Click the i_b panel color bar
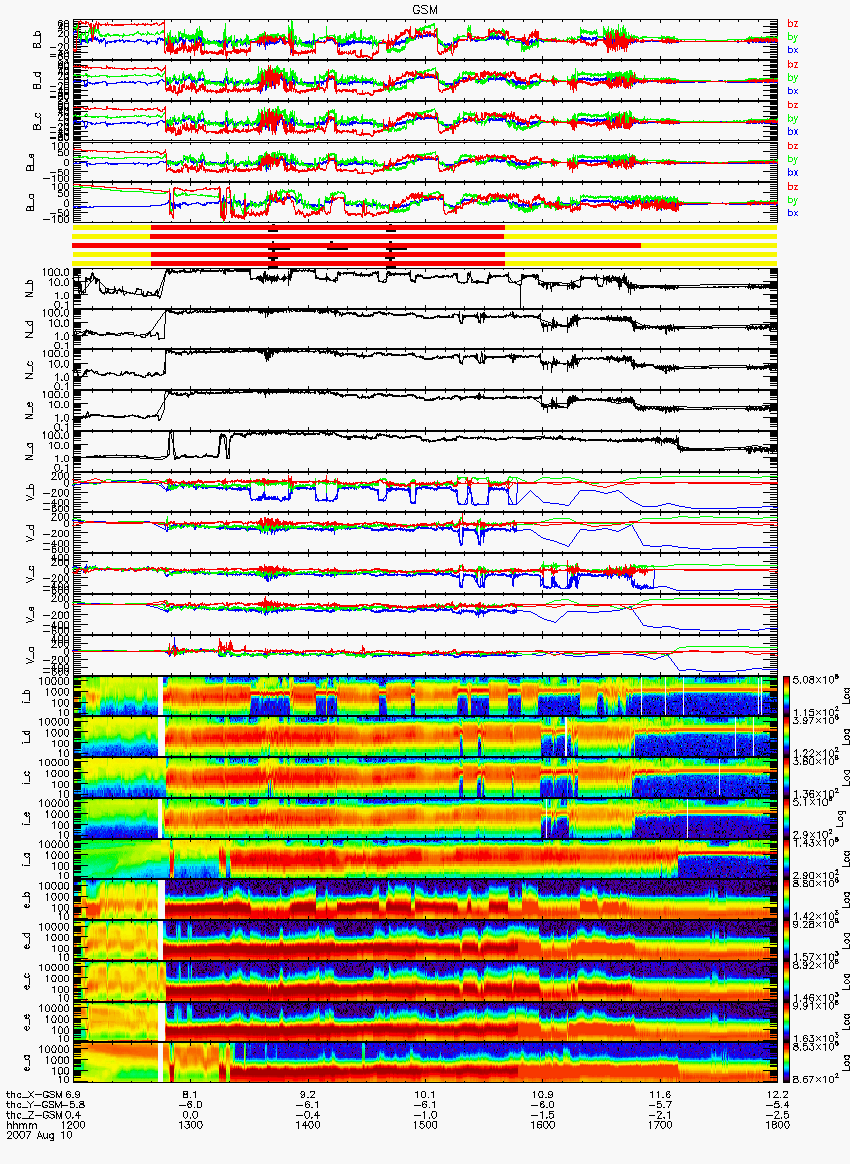This screenshot has height=1164, width=850. [786, 696]
